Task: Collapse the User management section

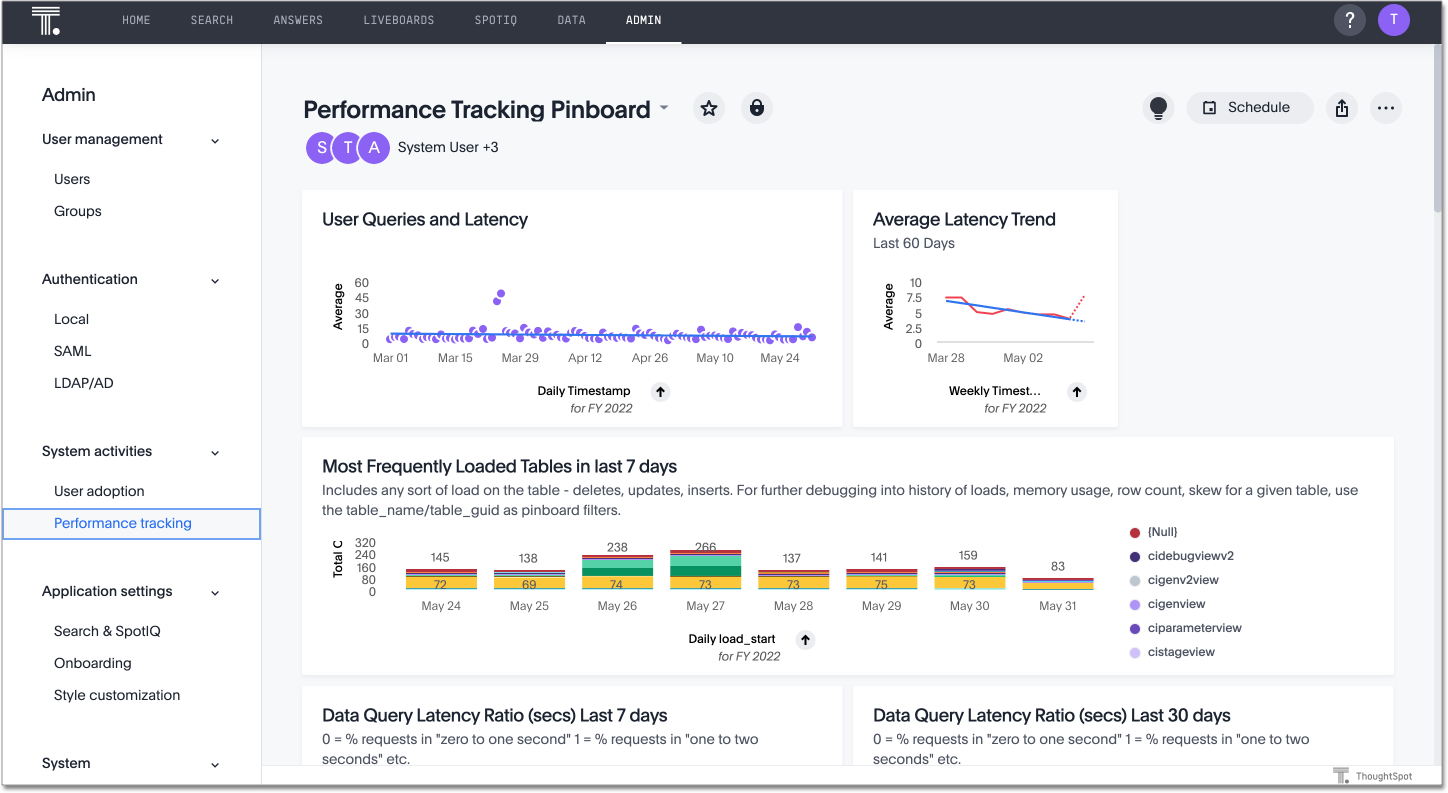Action: 214,140
